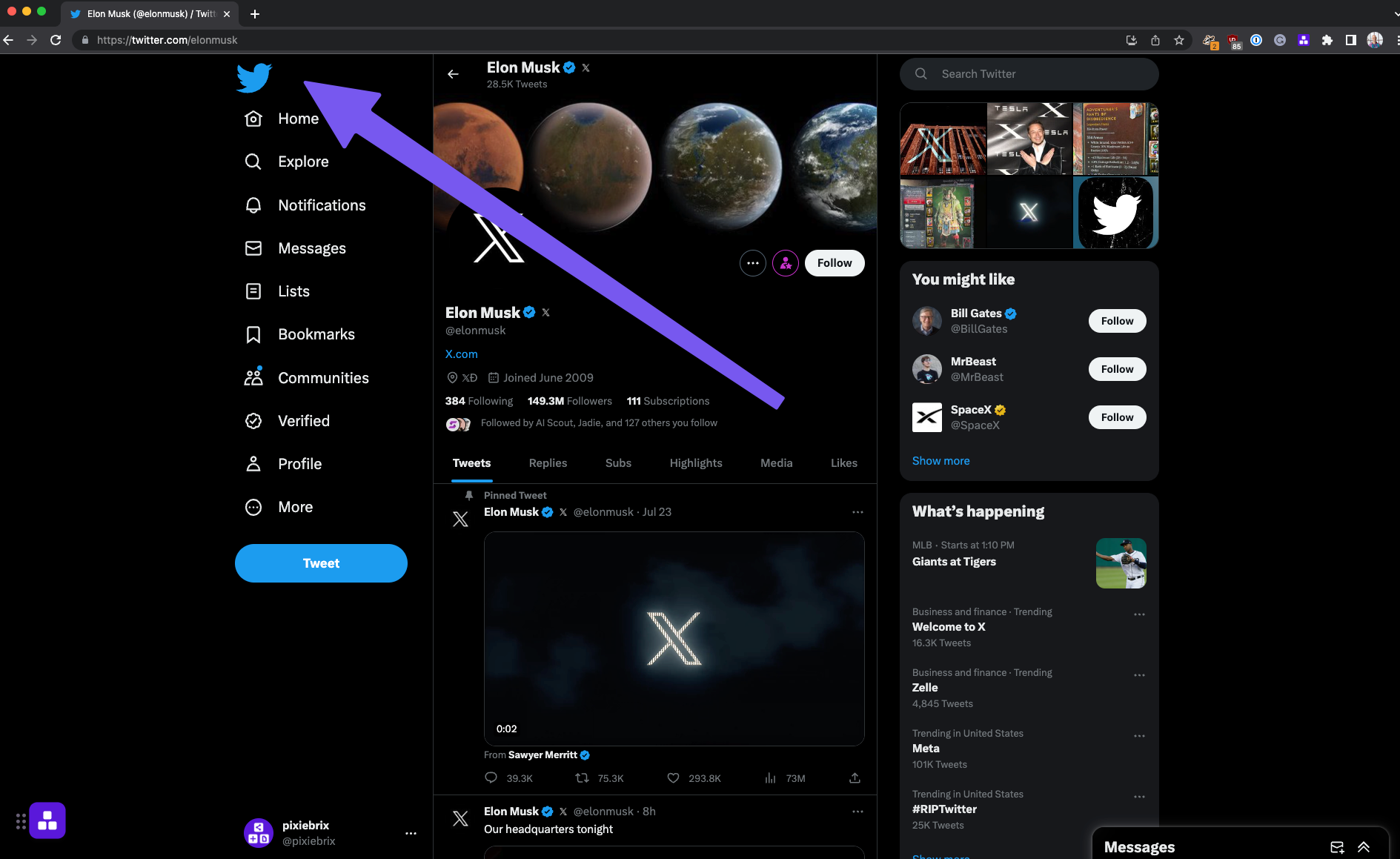Open options for Meta trend

pos(1139,736)
